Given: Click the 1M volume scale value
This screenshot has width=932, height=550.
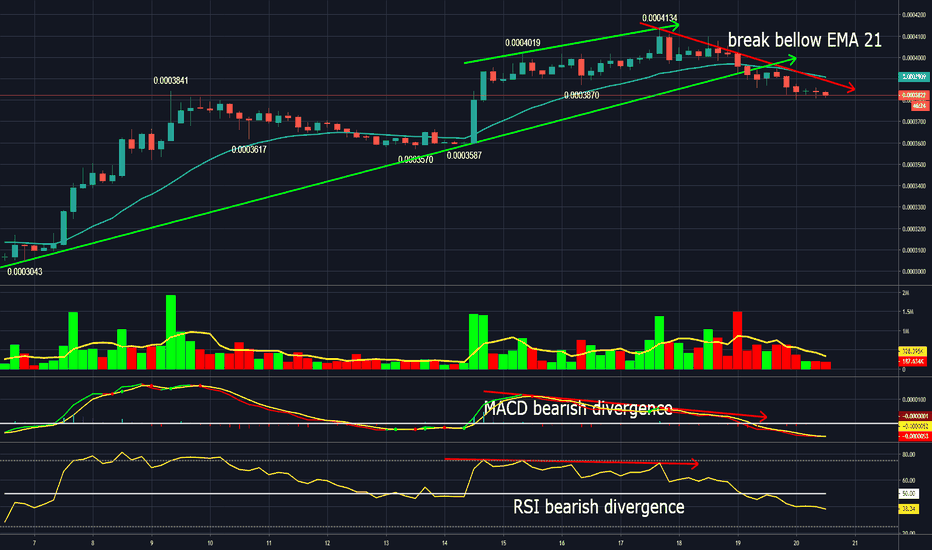Looking at the screenshot, I should click(x=906, y=331).
